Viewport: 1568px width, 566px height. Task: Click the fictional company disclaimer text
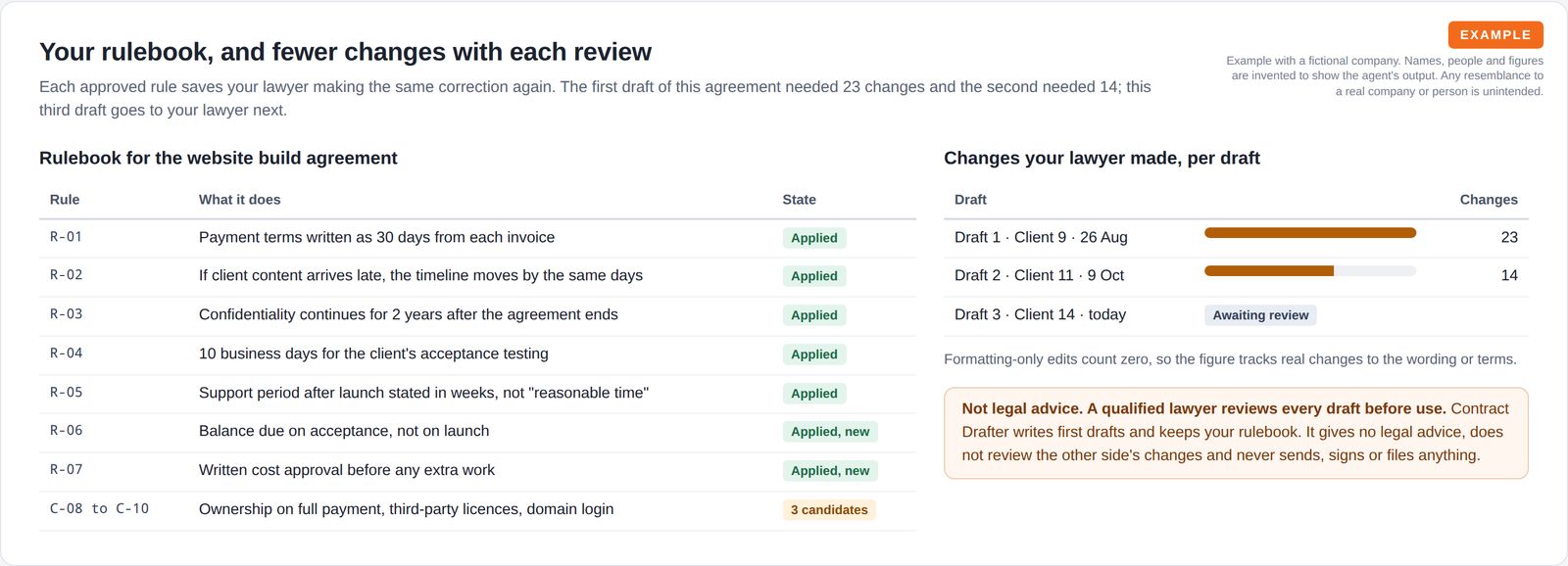click(x=1384, y=75)
